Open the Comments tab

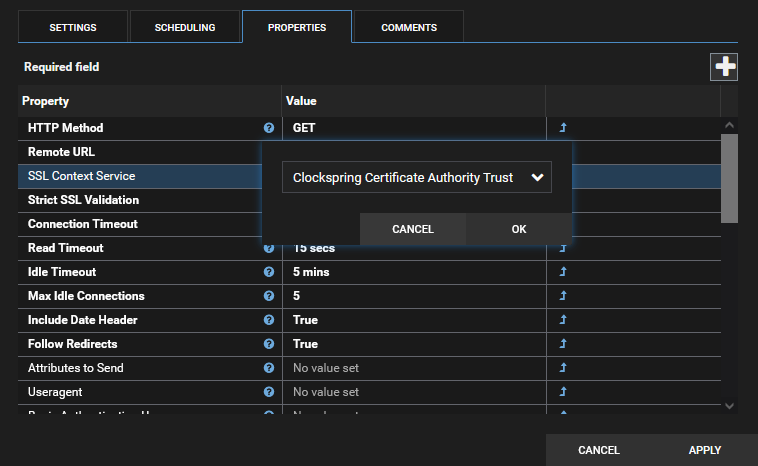pyautogui.click(x=409, y=28)
